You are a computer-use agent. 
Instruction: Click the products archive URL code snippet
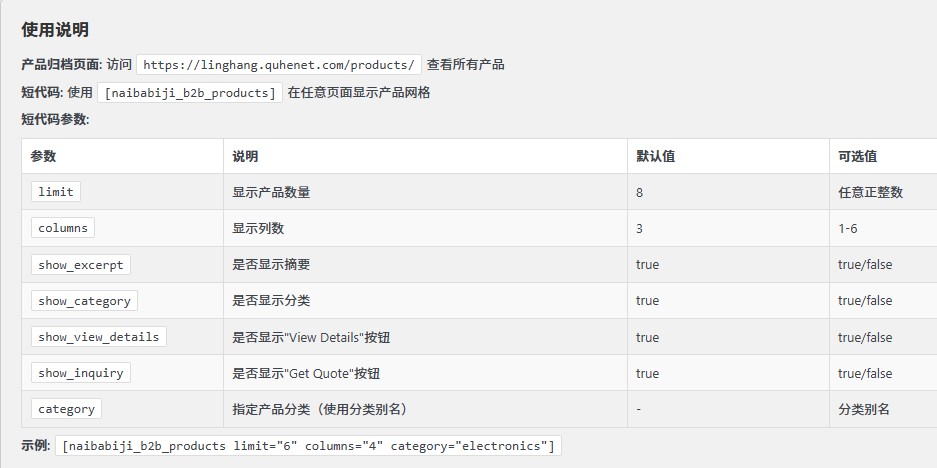point(279,65)
